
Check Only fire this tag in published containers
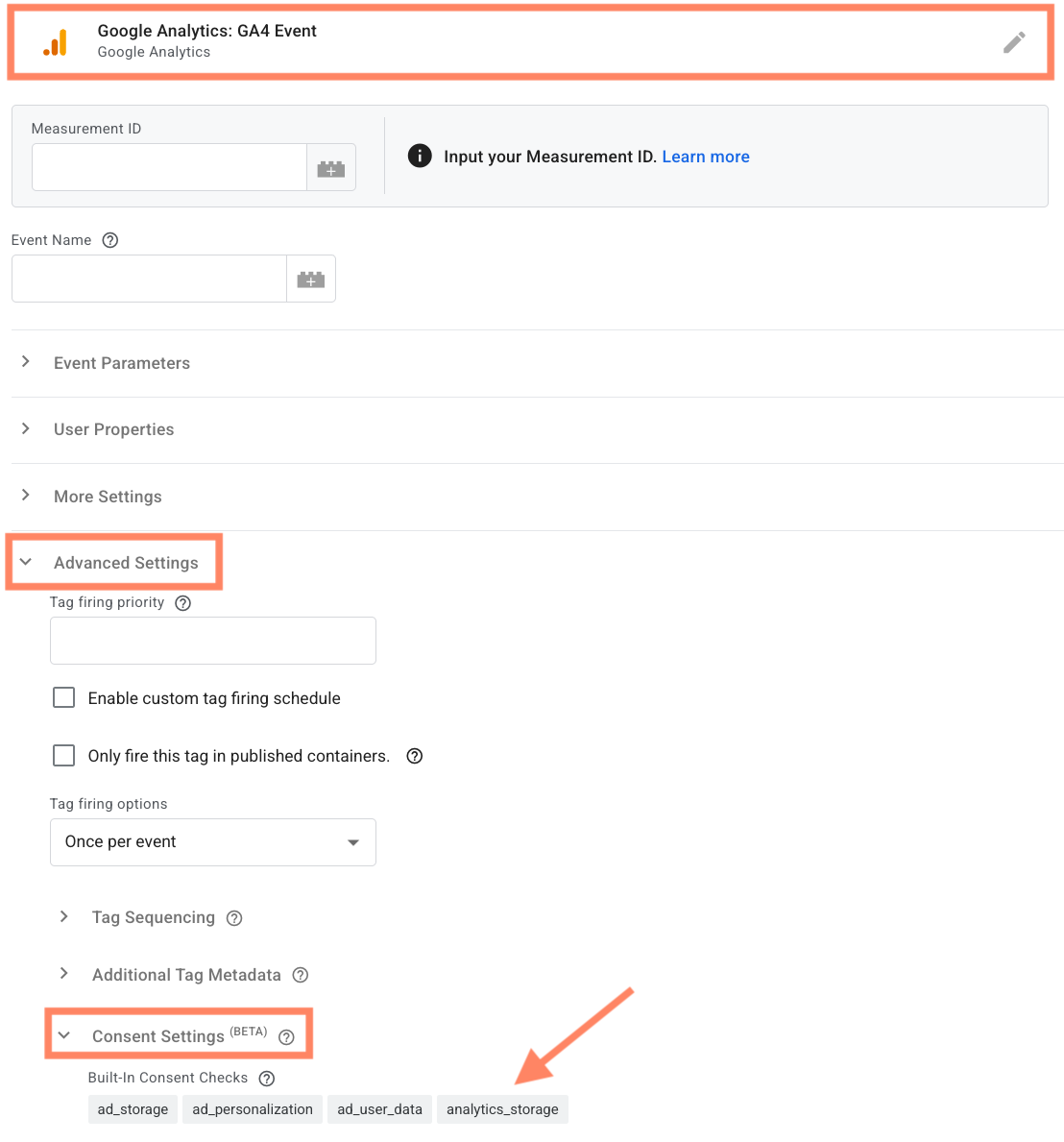[64, 756]
